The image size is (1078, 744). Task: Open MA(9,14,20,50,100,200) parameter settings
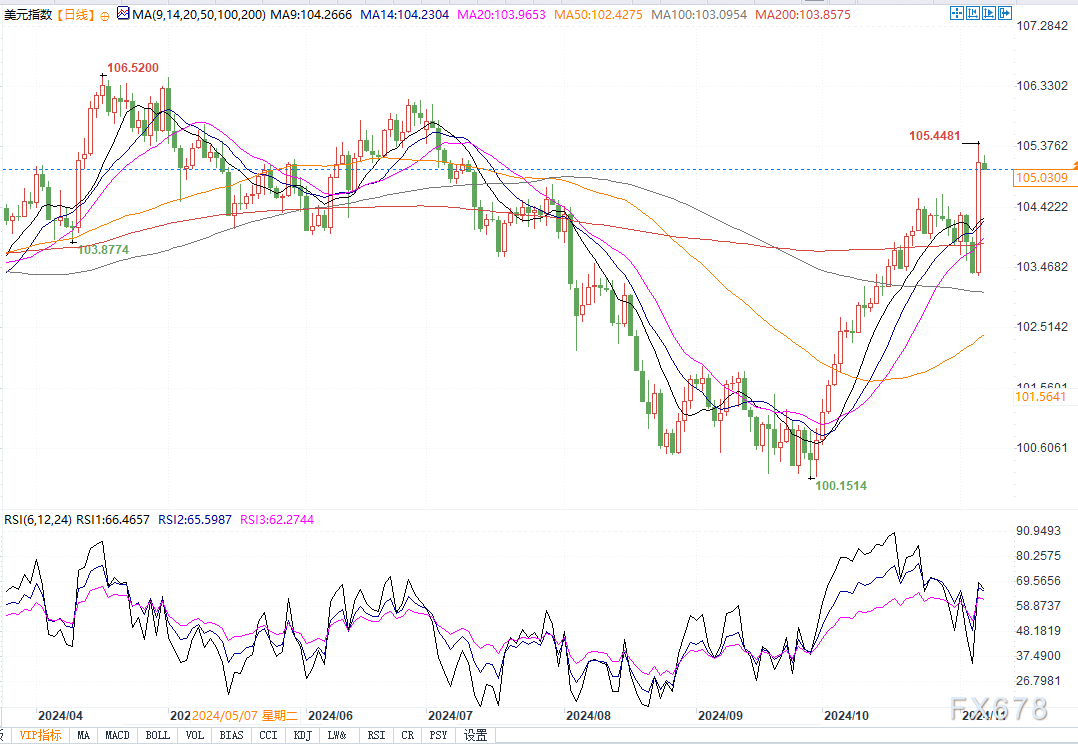pyautogui.click(x=198, y=15)
